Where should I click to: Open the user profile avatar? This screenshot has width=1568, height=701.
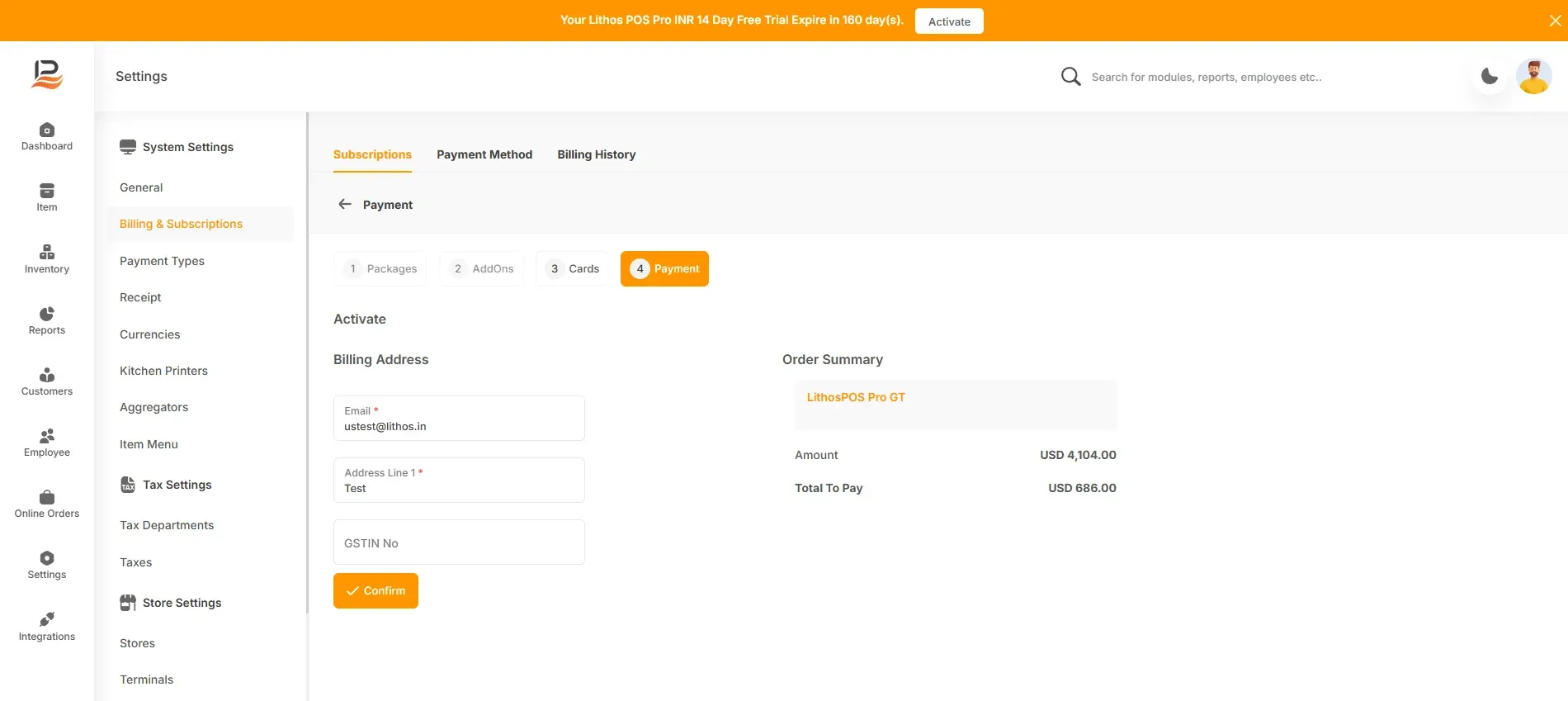[x=1533, y=77]
